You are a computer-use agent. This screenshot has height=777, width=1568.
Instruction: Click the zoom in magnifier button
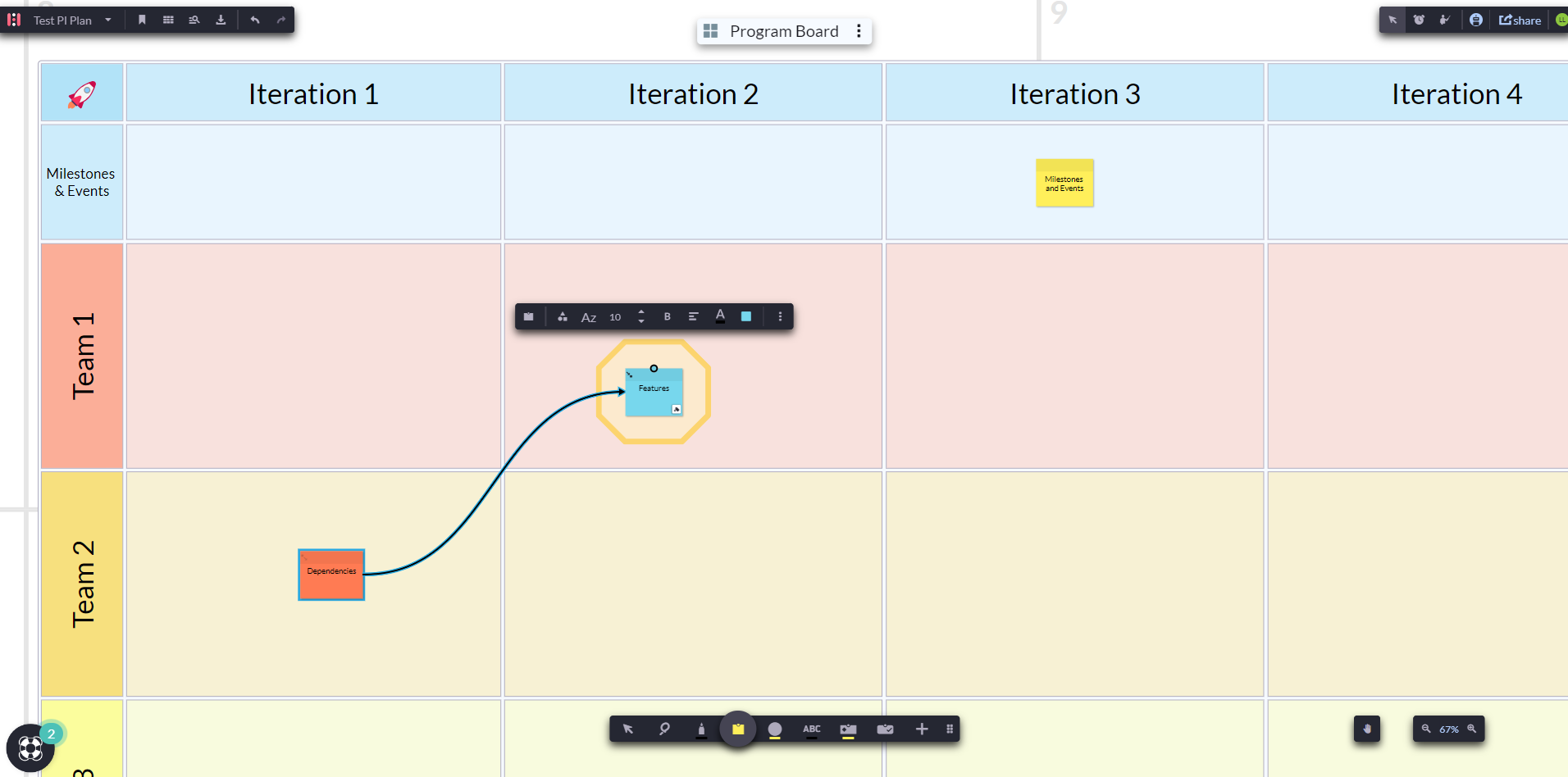pyautogui.click(x=1472, y=729)
